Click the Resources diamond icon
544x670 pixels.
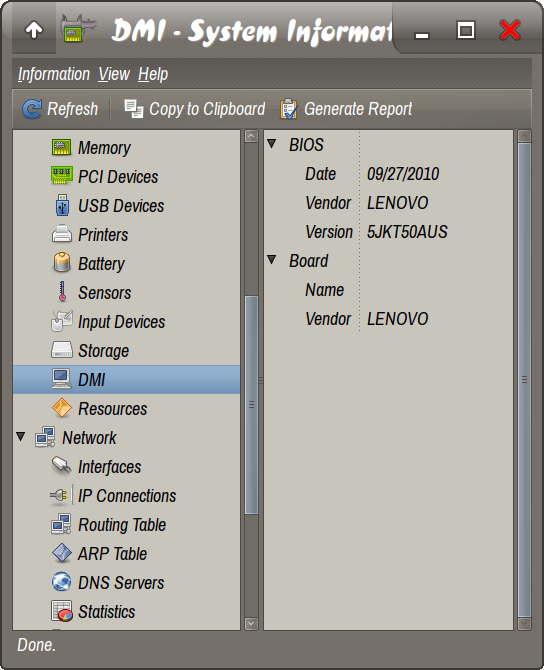tap(62, 408)
